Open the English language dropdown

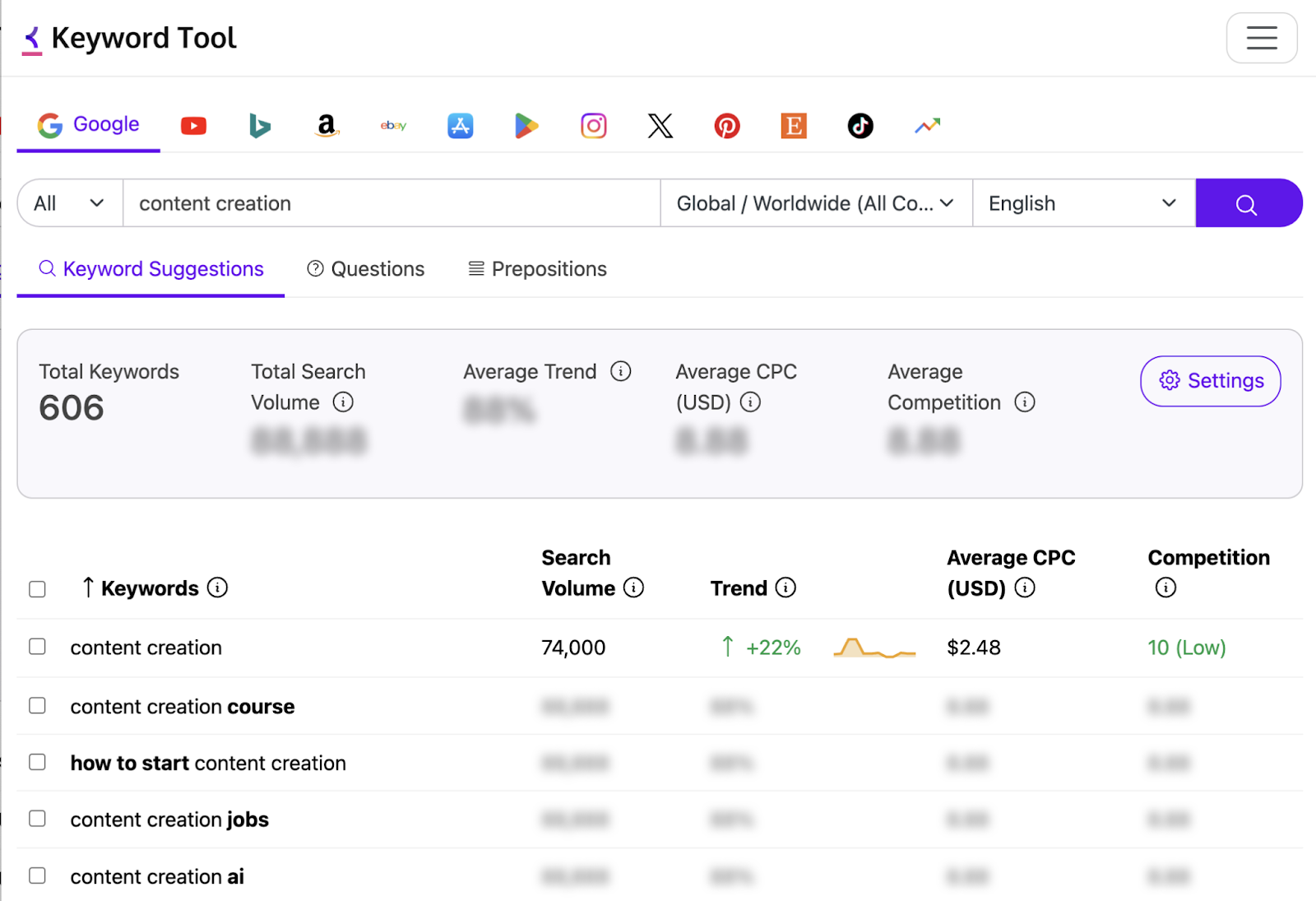tap(1083, 203)
